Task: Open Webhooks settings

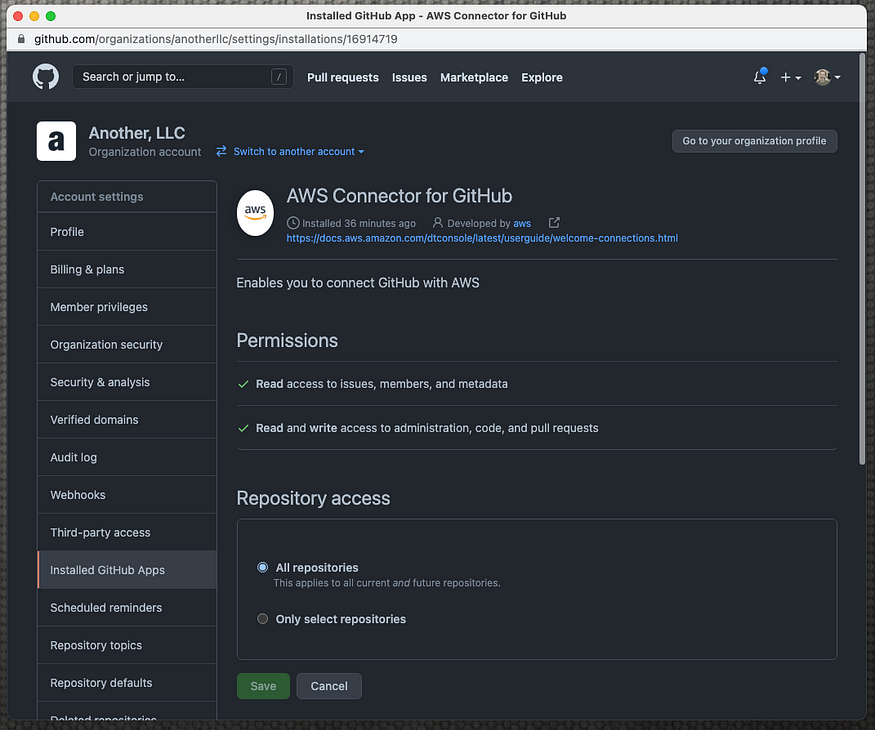Action: point(127,495)
